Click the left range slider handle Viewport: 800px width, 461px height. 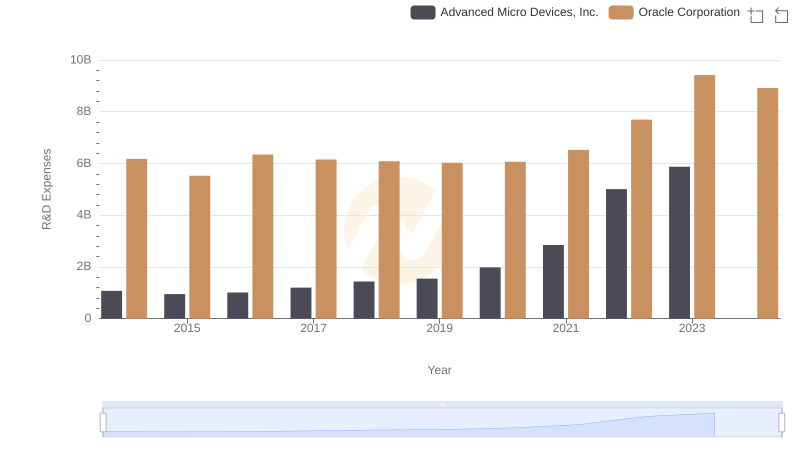point(103,423)
